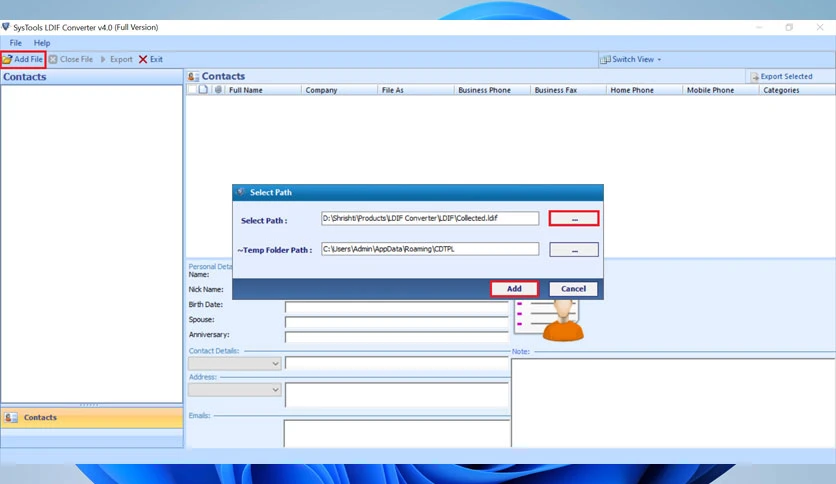Click the Emails text box
836x484 pixels.
[x=397, y=434]
